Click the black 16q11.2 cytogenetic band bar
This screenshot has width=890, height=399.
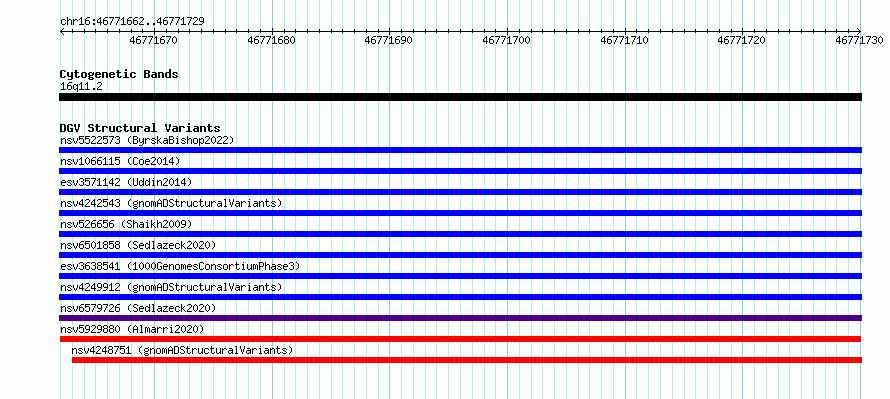460,97
